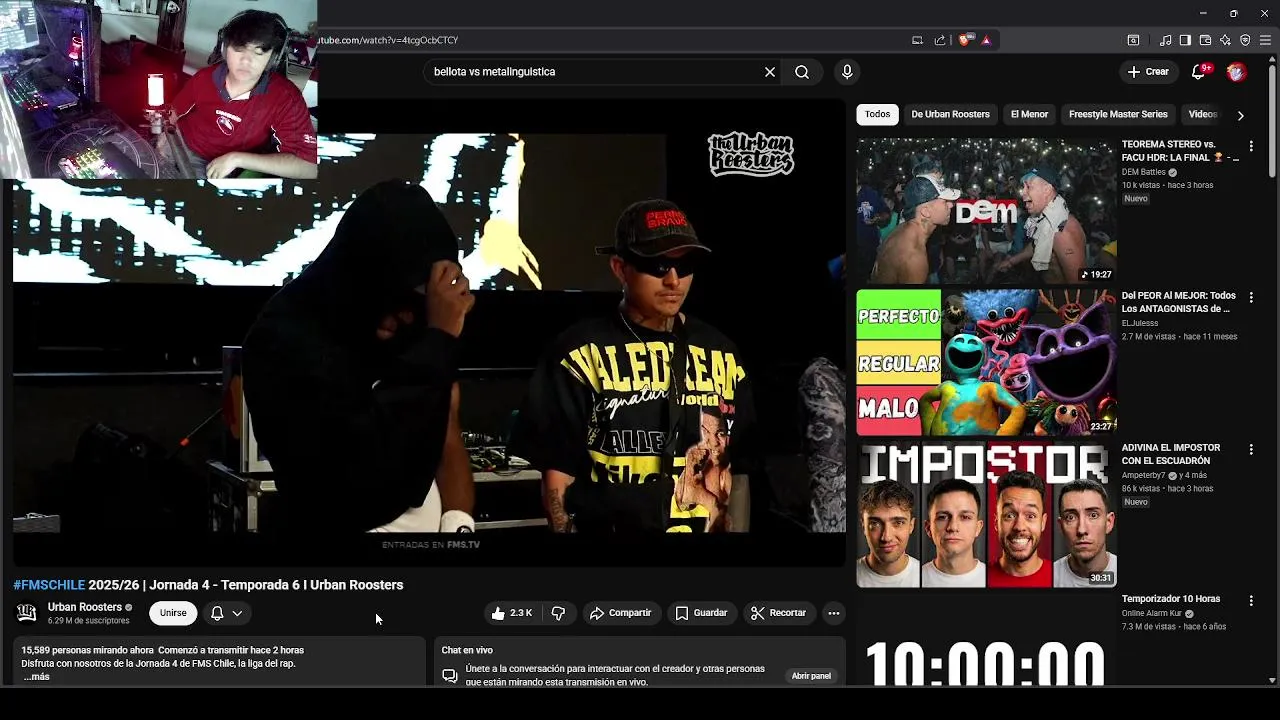Start voice search with microphone icon
Viewport: 1280px width, 720px height.
[847, 72]
